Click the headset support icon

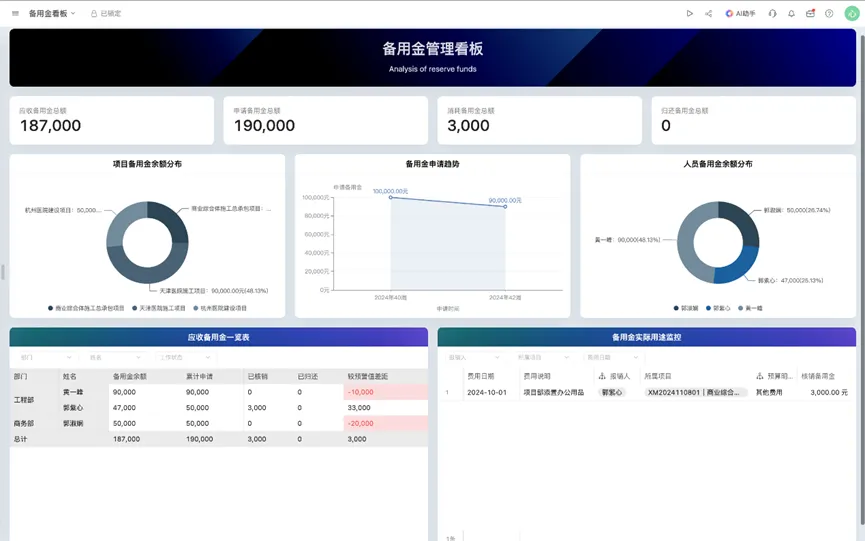(772, 13)
